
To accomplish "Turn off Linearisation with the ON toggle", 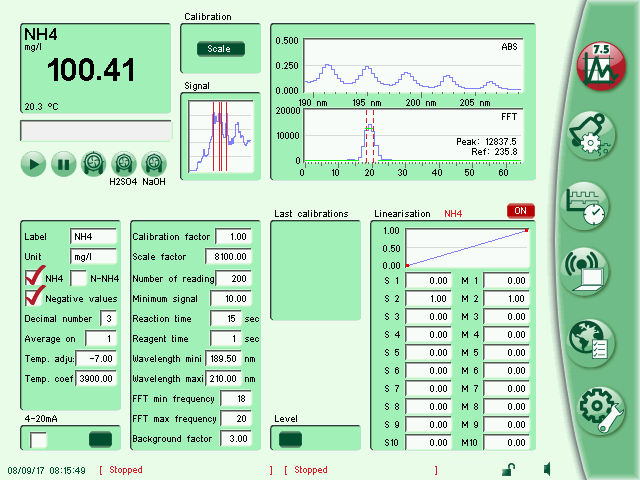I will 520,211.
